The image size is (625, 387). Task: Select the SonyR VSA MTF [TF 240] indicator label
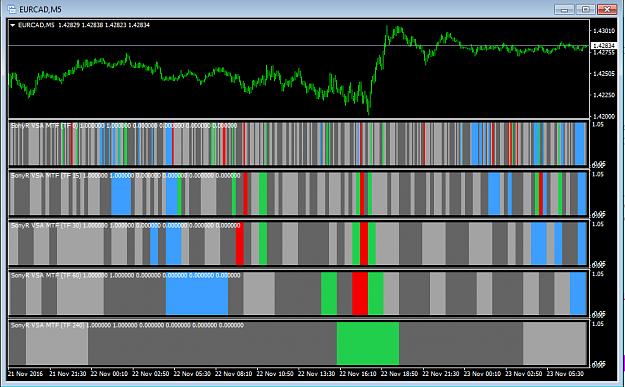(x=47, y=325)
